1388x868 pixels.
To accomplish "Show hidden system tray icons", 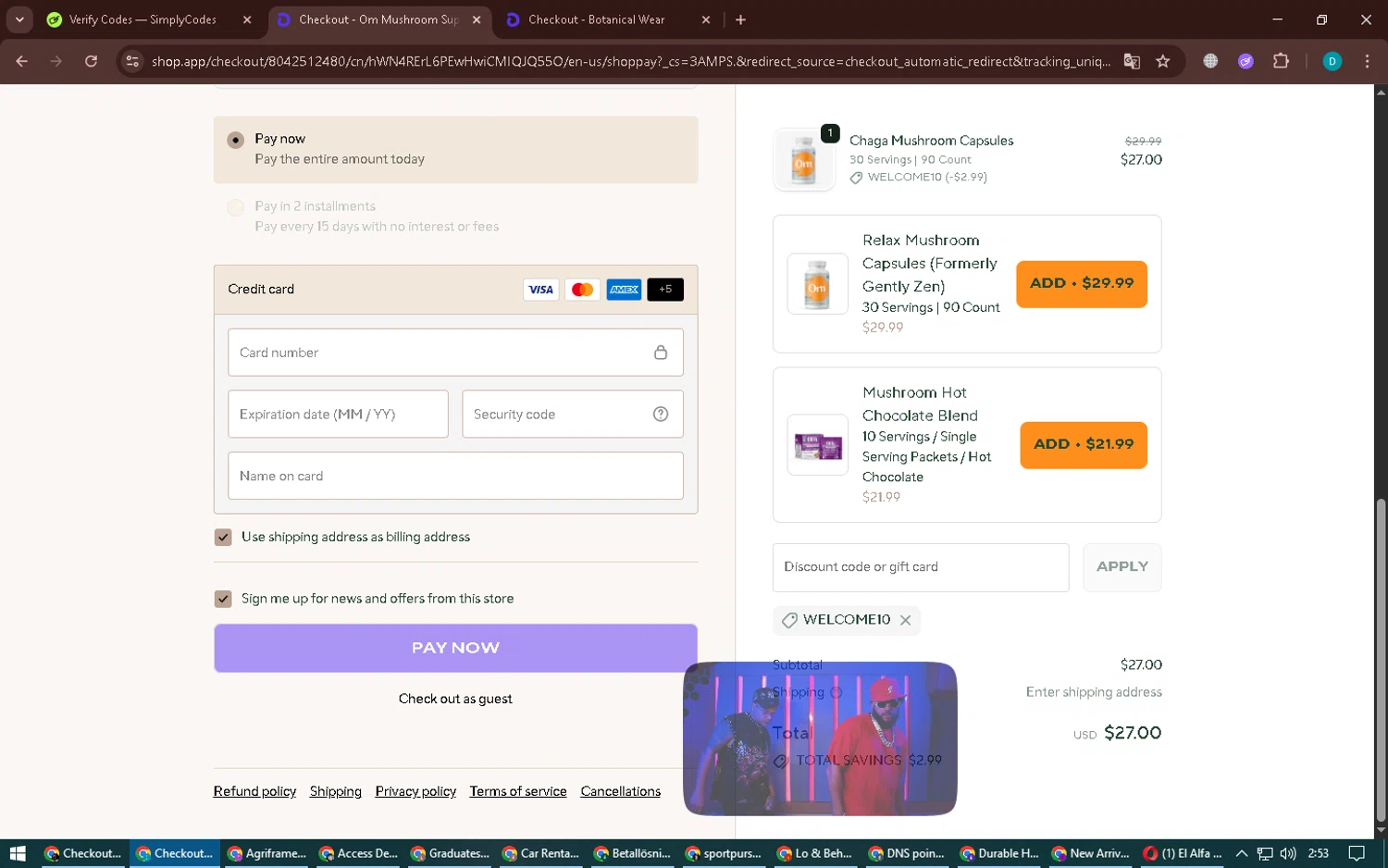I will point(1242,853).
